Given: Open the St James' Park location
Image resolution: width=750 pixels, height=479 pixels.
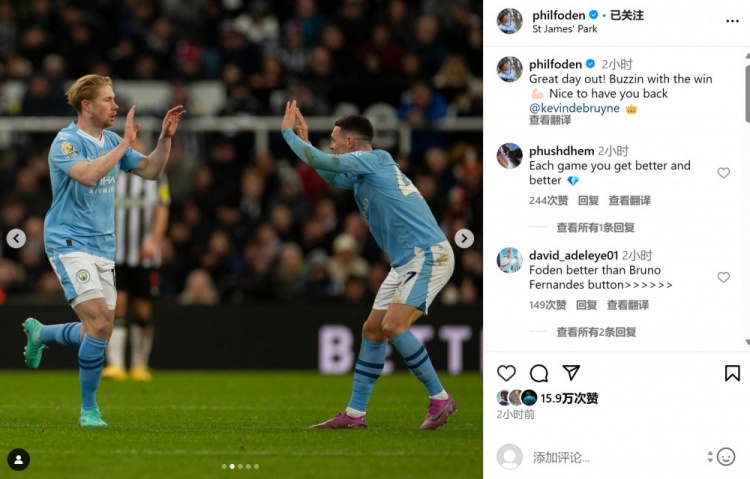Looking at the screenshot, I should coord(564,29).
